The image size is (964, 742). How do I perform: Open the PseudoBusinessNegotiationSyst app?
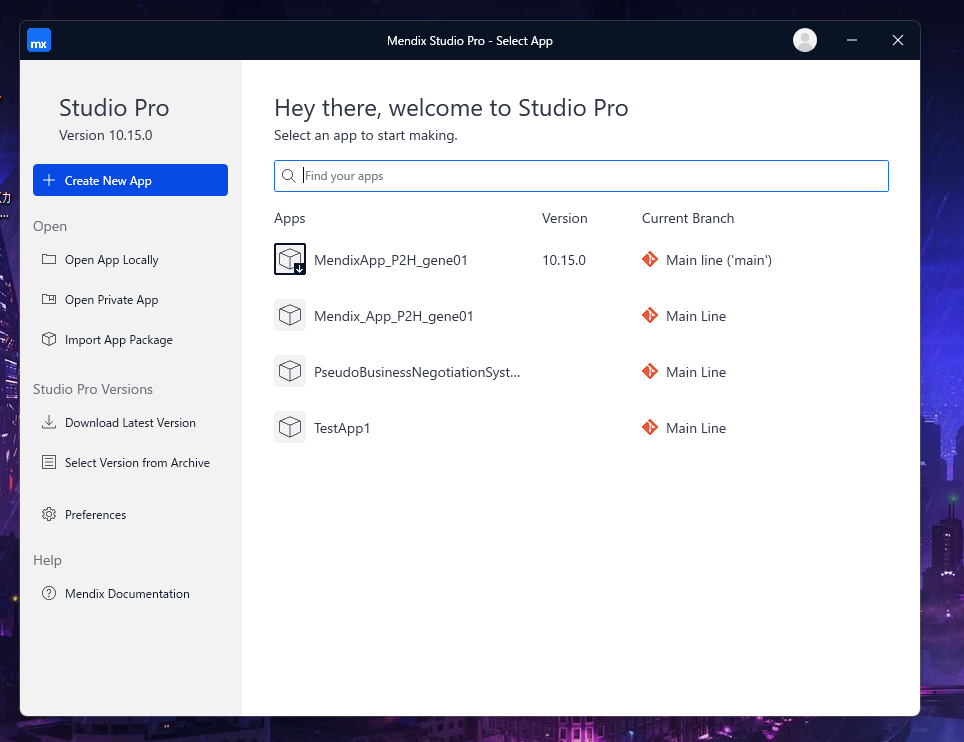click(415, 372)
